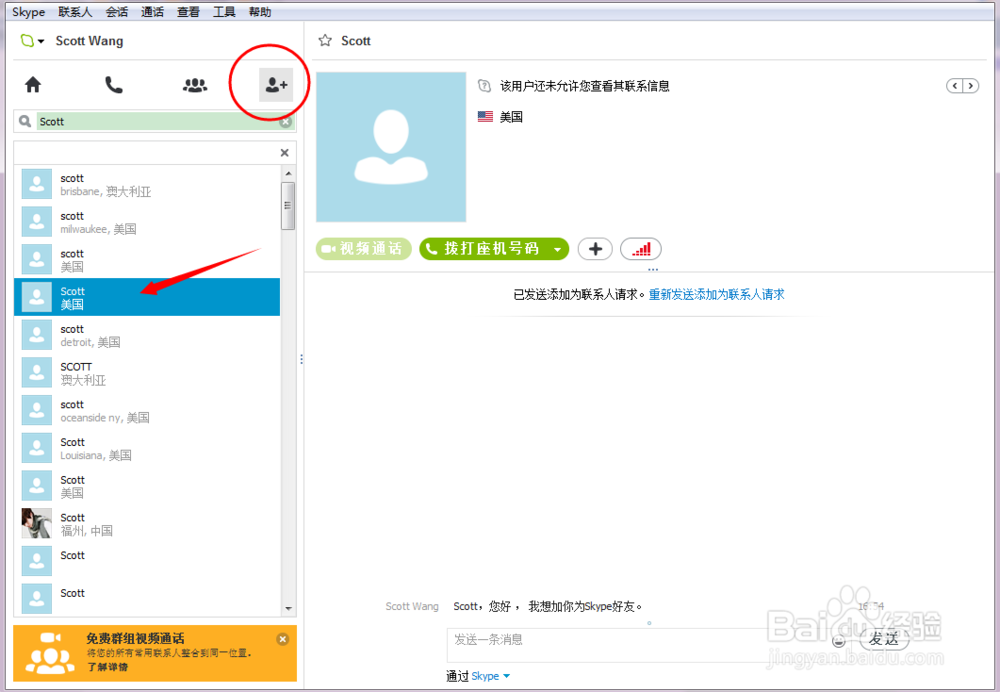The width and height of the screenshot is (1000, 692).
Task: Select Scott from Louisiana, 美国
Action: coord(147,448)
